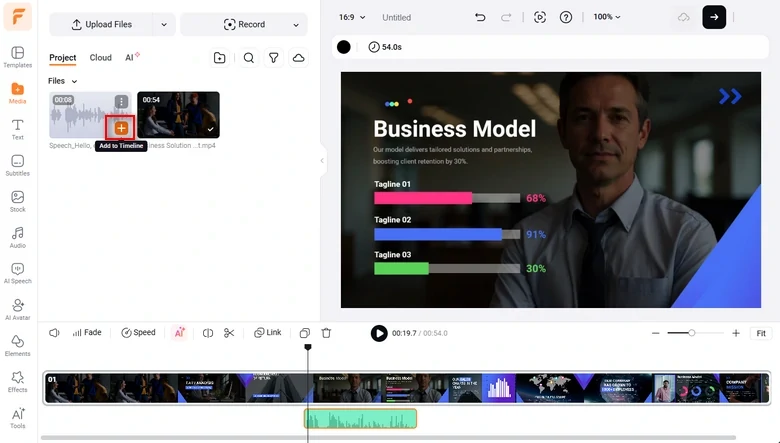Expand the Upload Files dropdown arrow
Viewport: 780px width, 443px height.
click(x=164, y=24)
